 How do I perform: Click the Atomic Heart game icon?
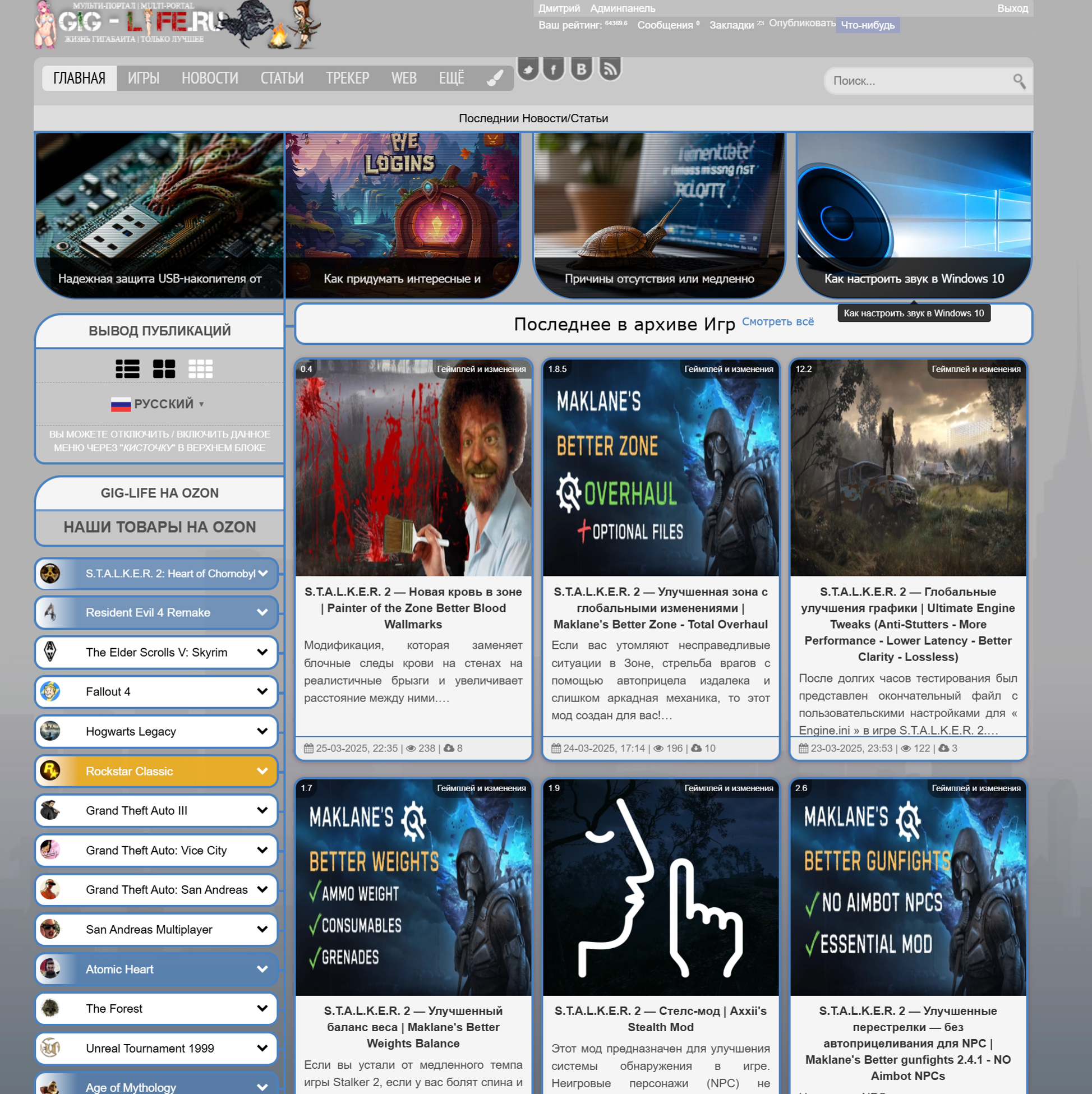tap(50, 969)
